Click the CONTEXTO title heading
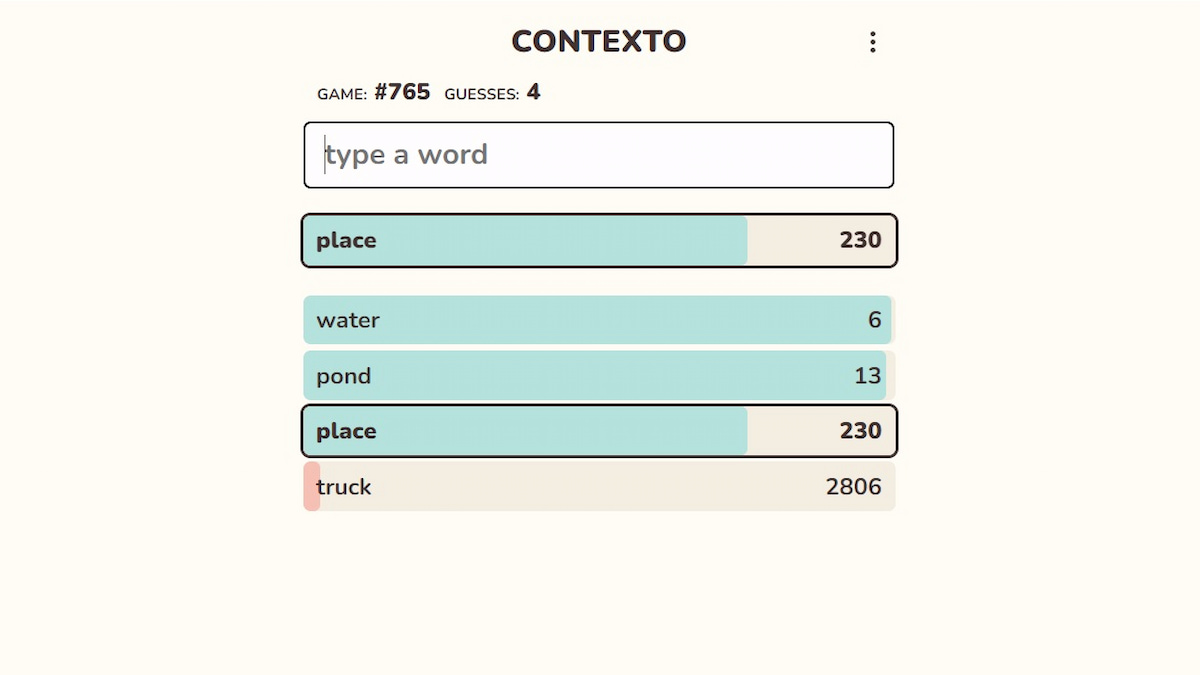 [x=598, y=42]
